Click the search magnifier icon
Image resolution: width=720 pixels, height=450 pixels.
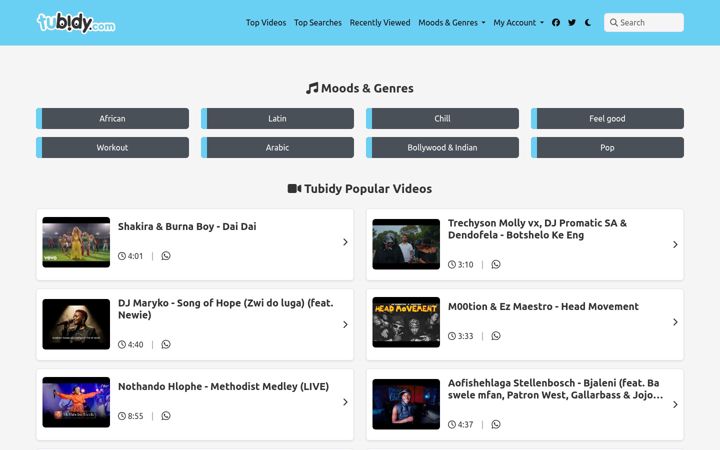pyautogui.click(x=613, y=22)
